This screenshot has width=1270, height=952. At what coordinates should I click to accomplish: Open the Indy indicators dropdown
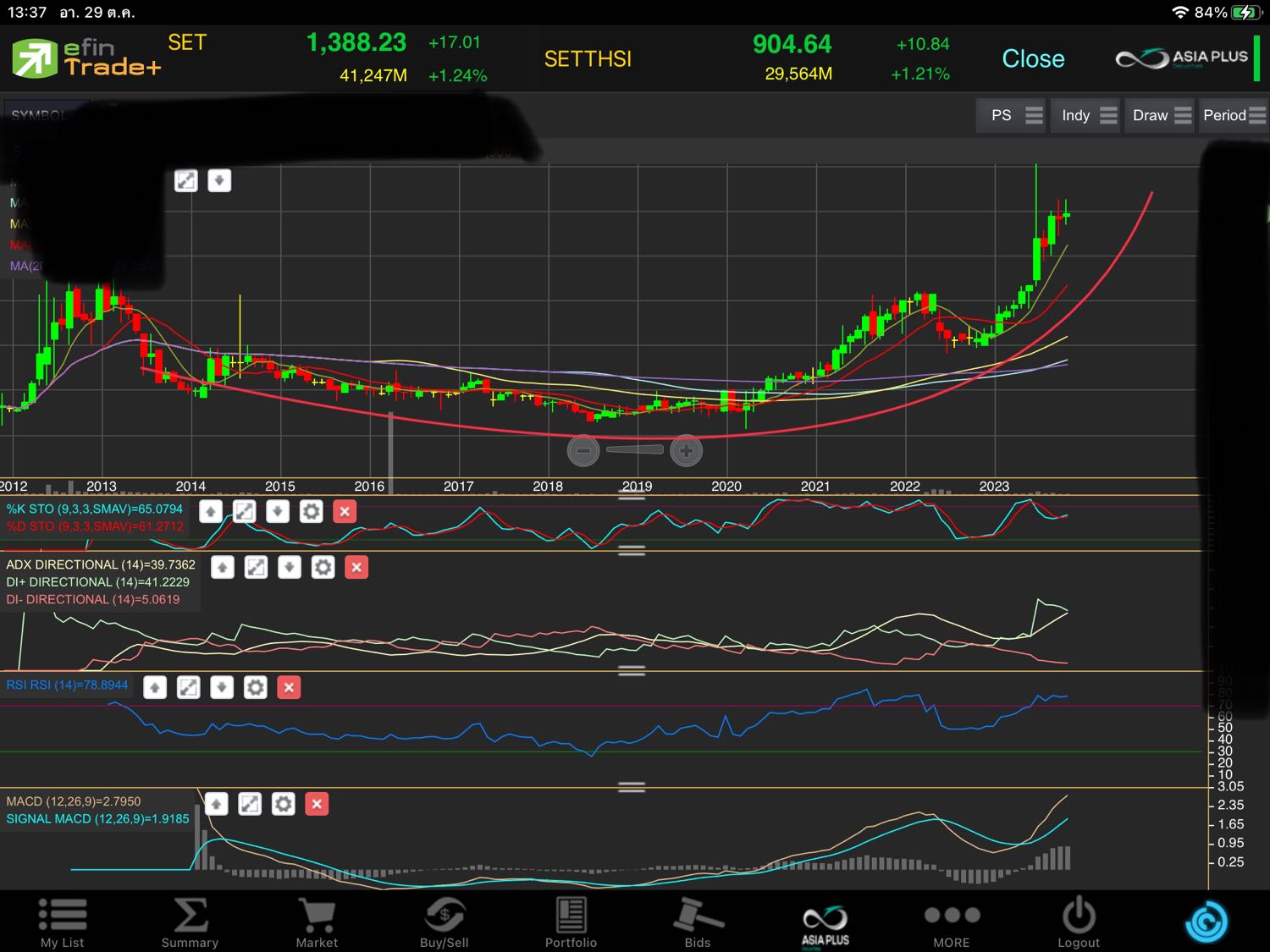point(1087,115)
